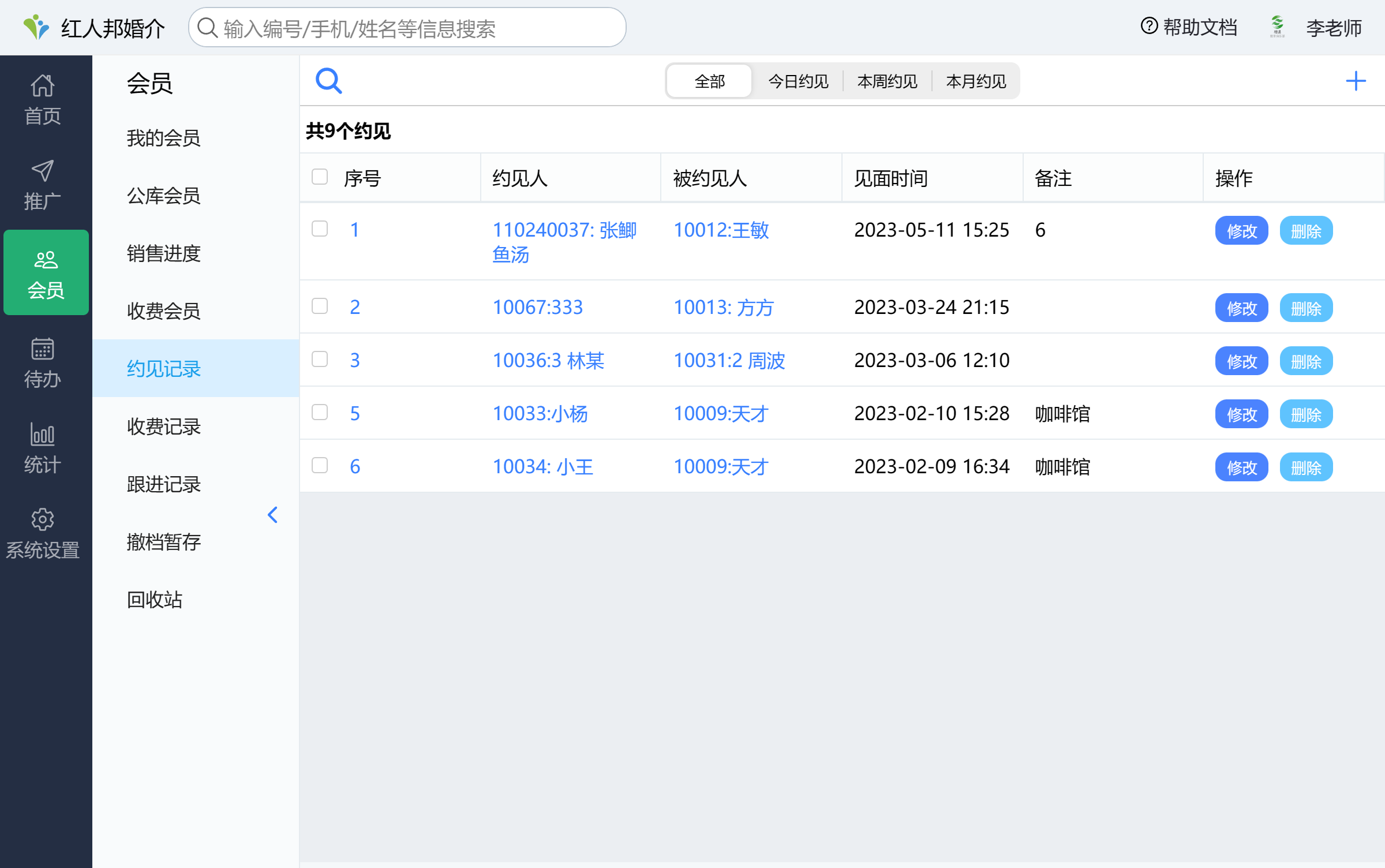Open 10009:天才 link in row 5
Viewport: 1385px width, 868px height.
[721, 413]
